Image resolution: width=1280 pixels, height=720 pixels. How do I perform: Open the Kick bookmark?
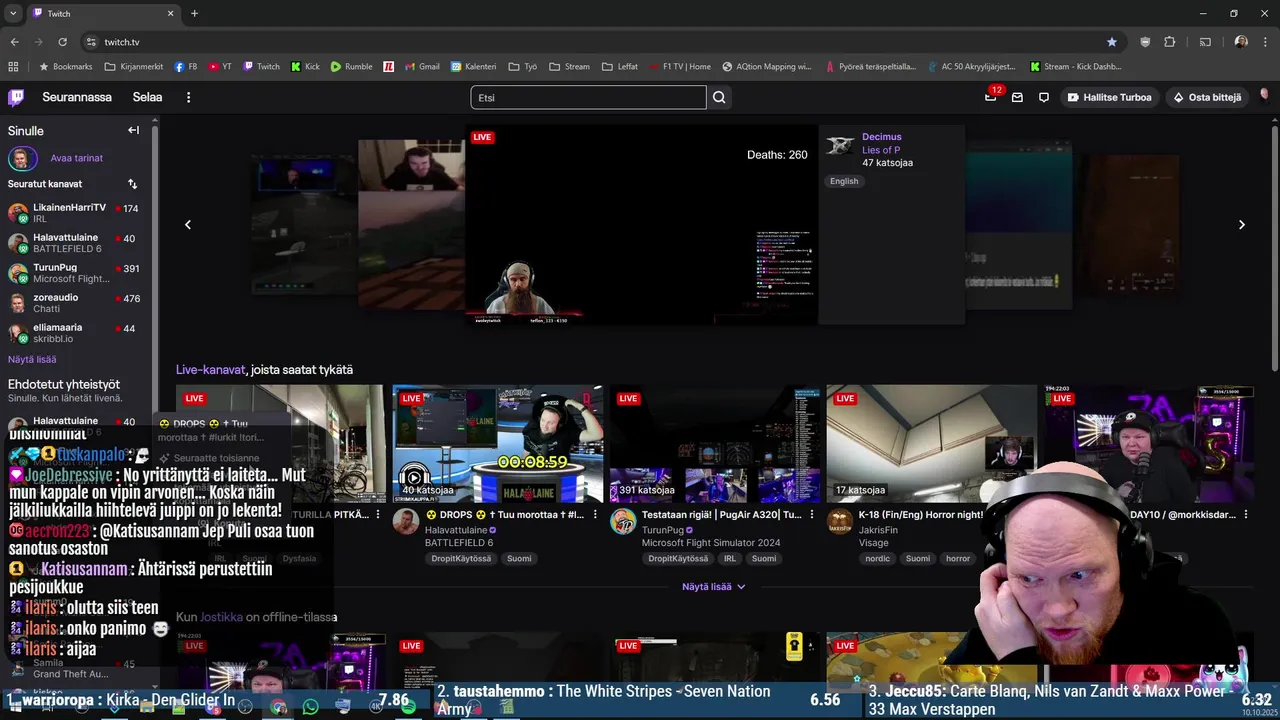click(x=305, y=67)
